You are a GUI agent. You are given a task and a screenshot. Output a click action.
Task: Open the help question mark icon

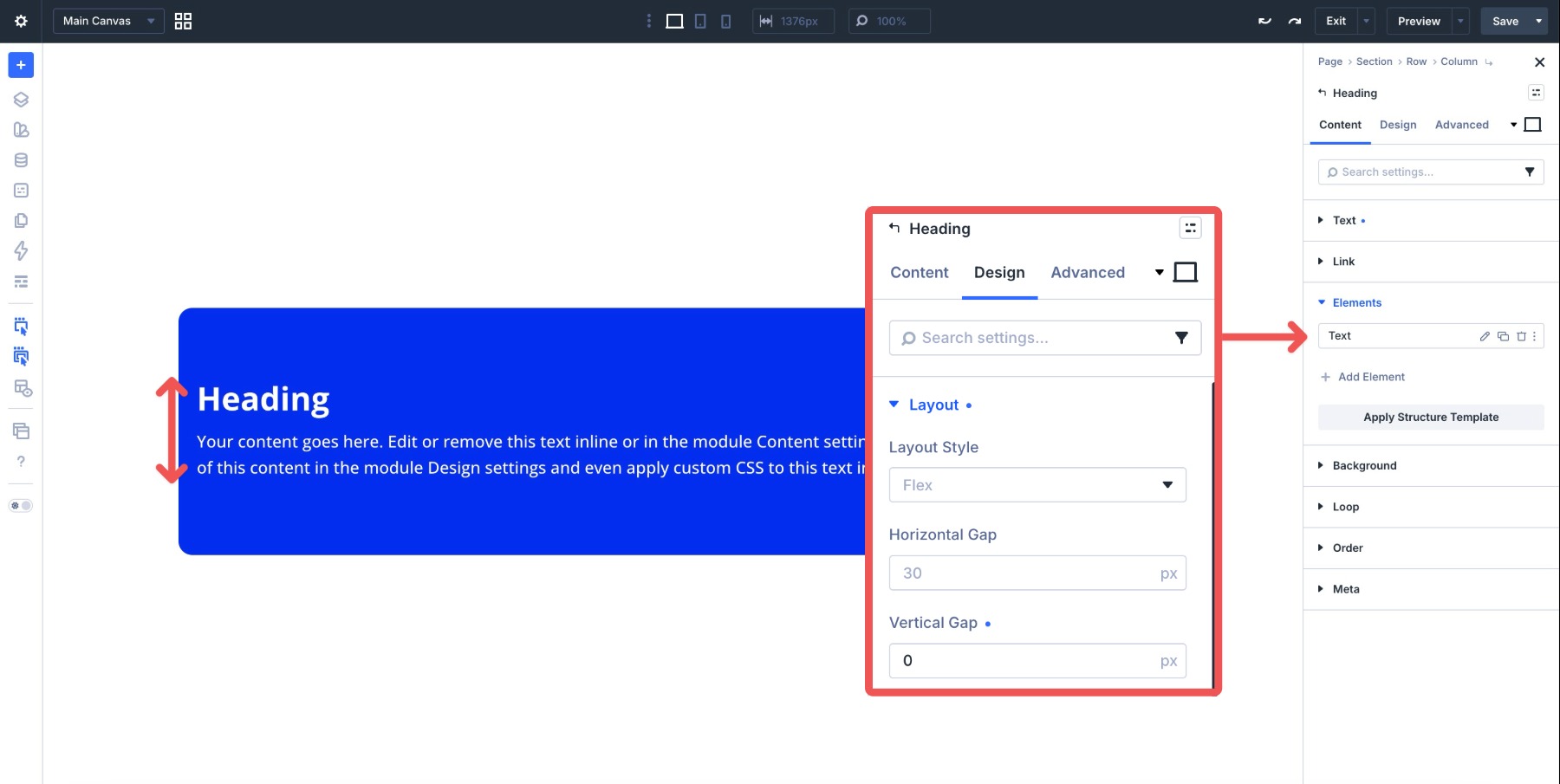[x=21, y=462]
